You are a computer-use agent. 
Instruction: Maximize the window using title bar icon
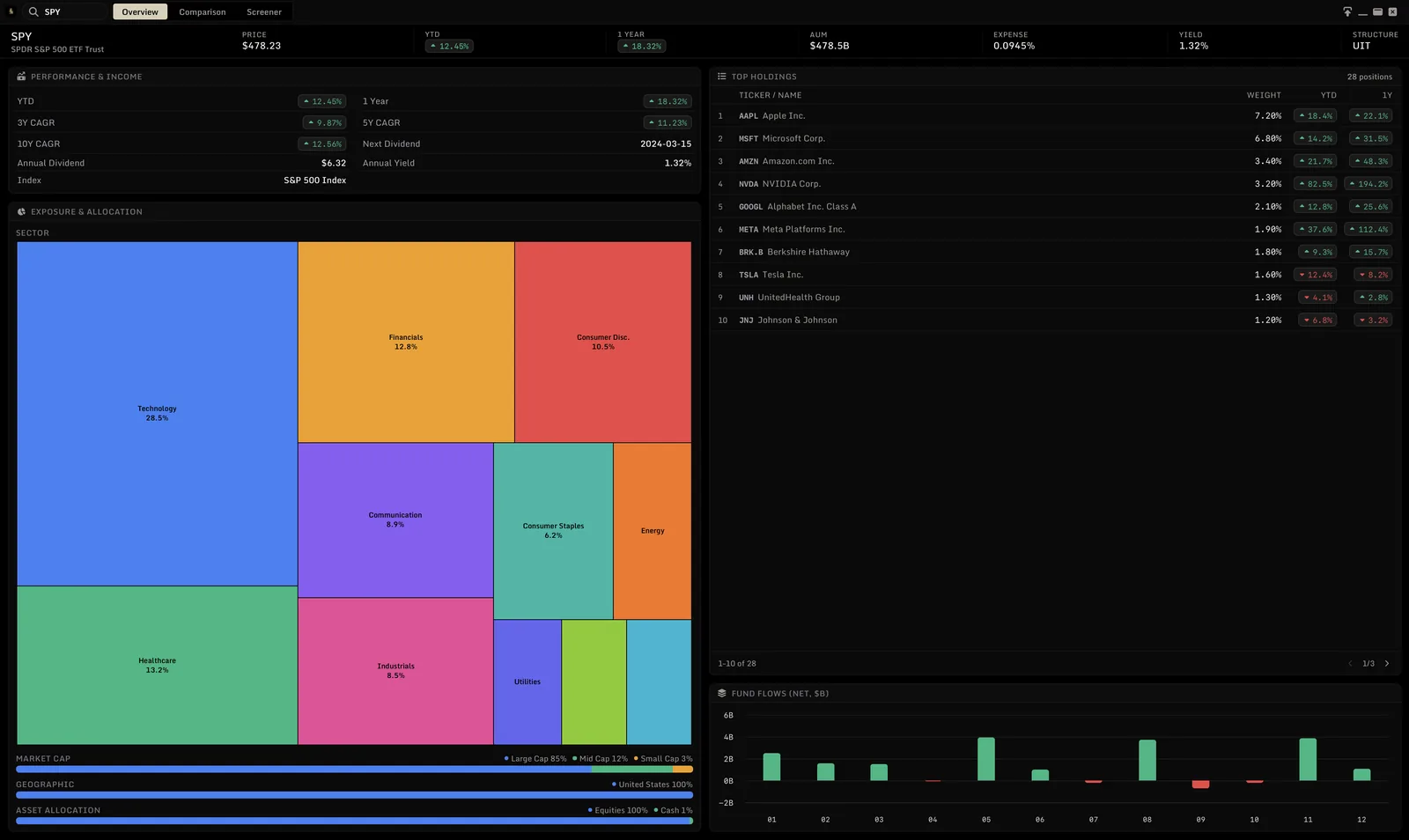[1378, 11]
